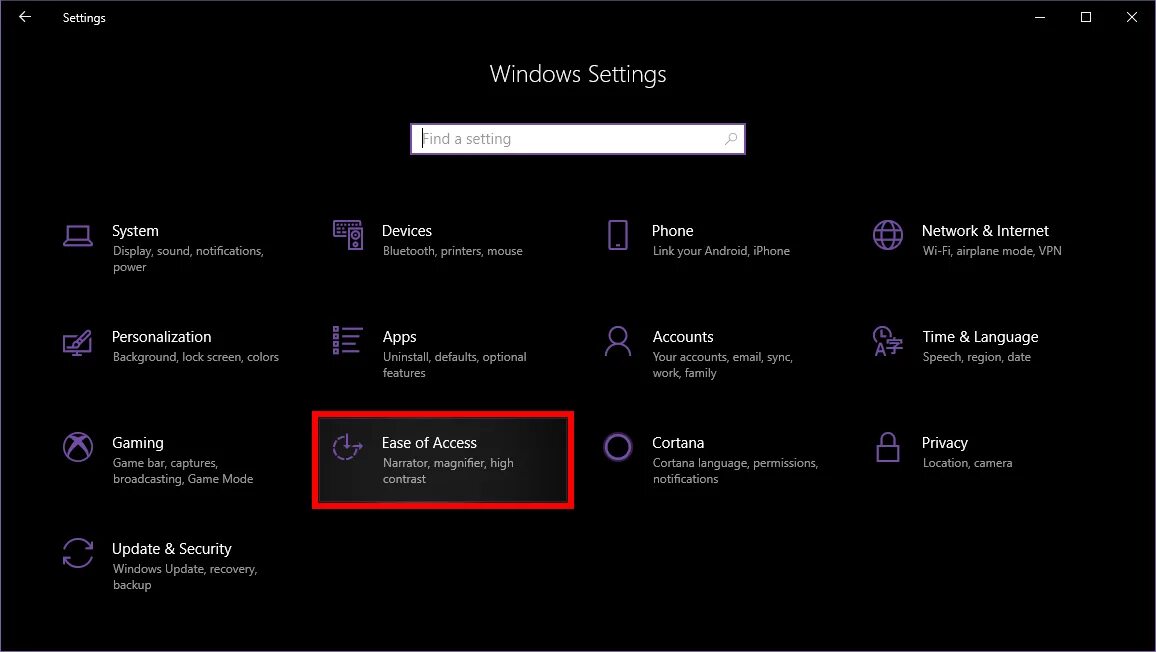This screenshot has height=652, width=1156.
Task: Click the search magnifier icon
Action: click(x=731, y=139)
